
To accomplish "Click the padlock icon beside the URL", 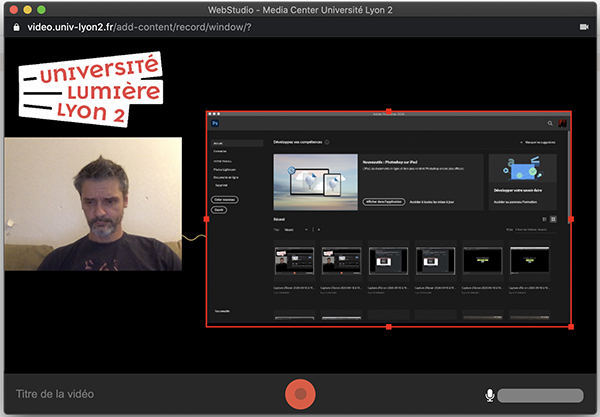I will click(16, 27).
